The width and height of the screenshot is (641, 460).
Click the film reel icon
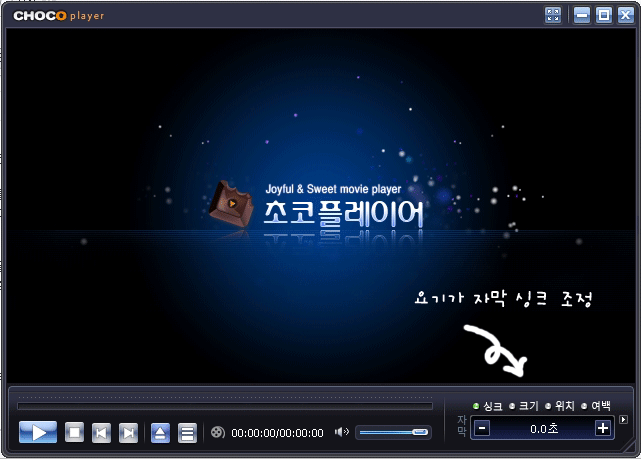pyautogui.click(x=217, y=432)
